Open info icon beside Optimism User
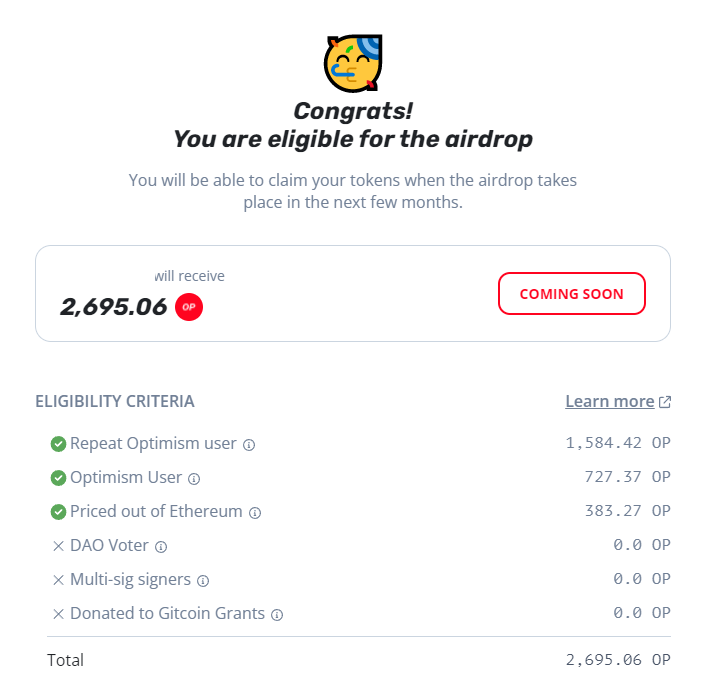701x684 pixels. pos(194,478)
